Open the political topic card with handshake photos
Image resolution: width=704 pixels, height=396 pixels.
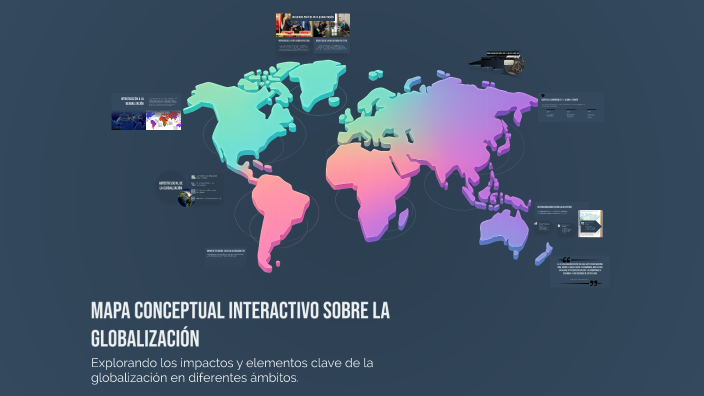313,34
